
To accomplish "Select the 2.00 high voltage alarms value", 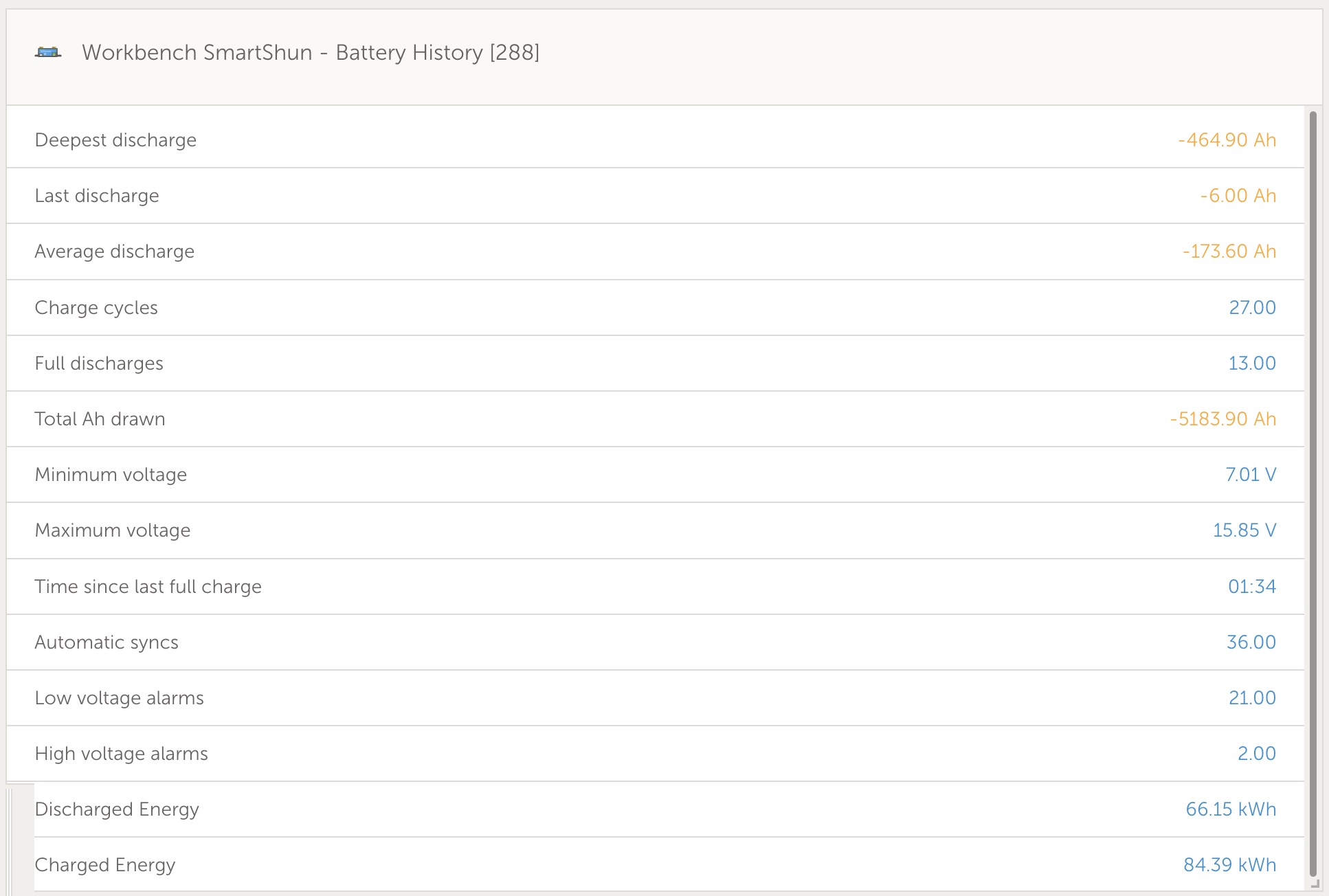I will click(1257, 753).
